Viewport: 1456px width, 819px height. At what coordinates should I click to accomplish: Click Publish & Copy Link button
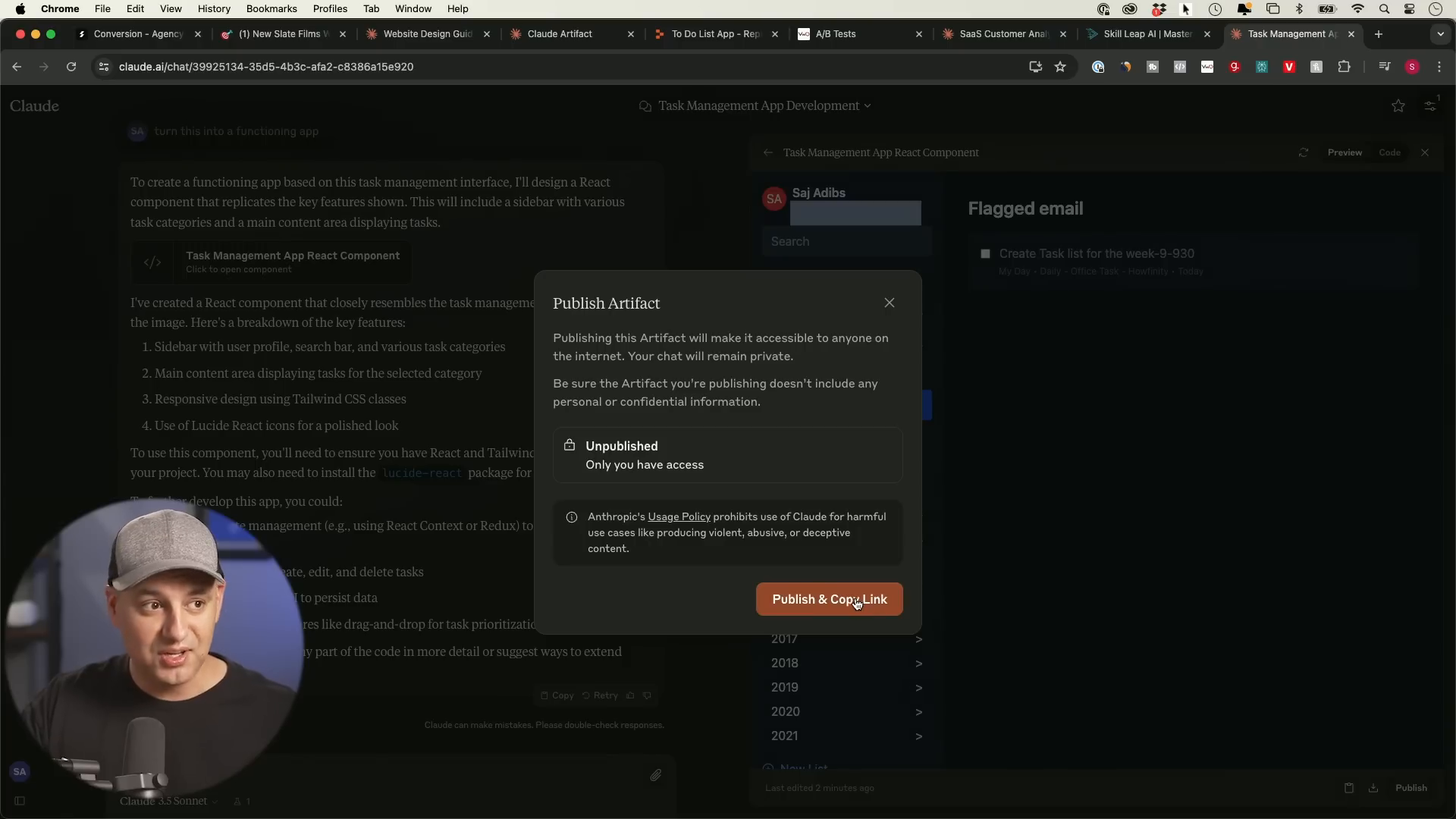coord(829,599)
